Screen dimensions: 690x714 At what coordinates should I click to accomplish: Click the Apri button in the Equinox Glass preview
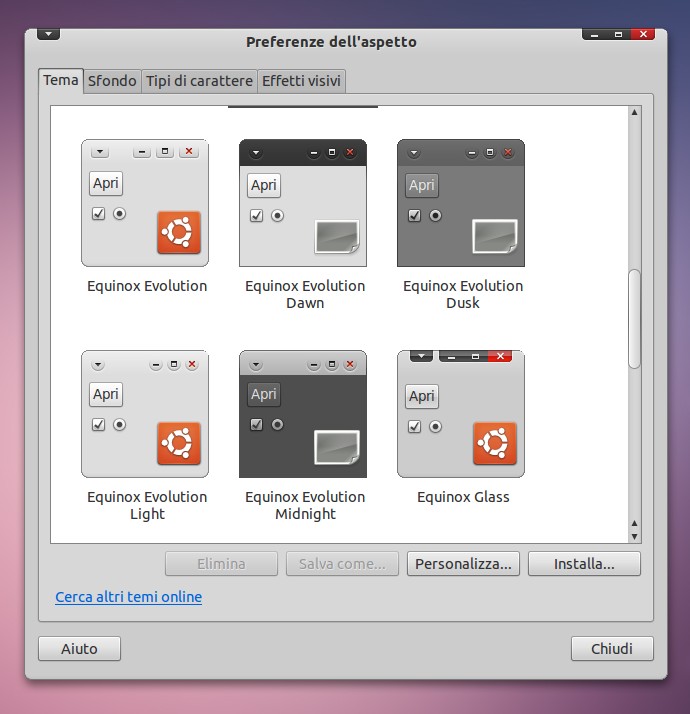point(422,396)
